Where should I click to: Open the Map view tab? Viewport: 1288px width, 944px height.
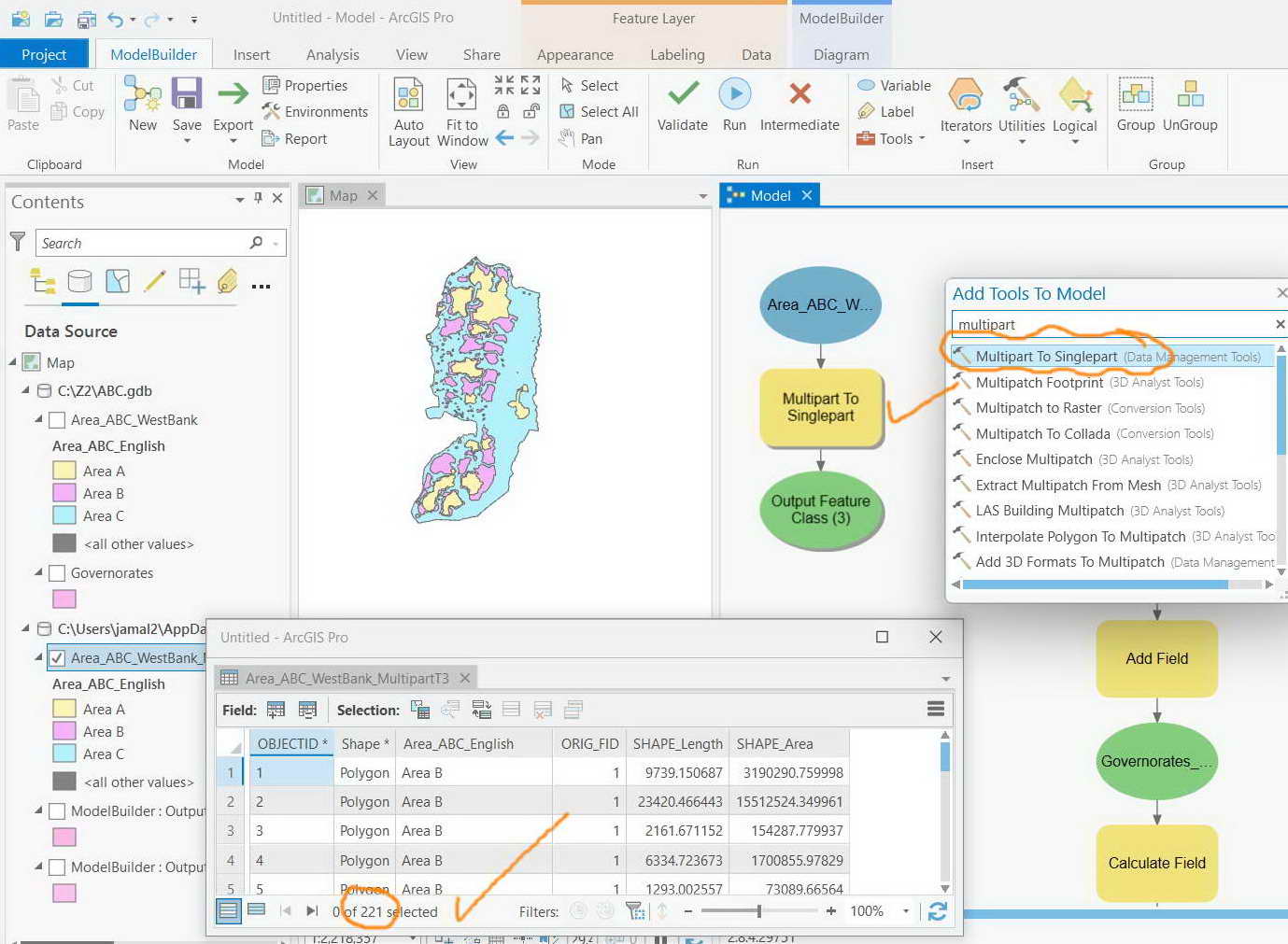(x=343, y=196)
